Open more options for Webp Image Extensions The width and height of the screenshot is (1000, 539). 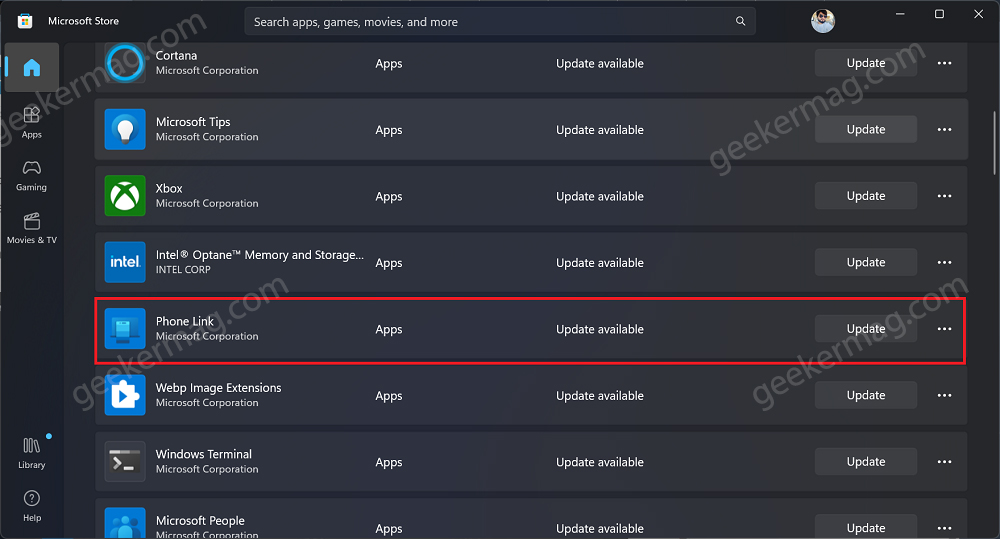tap(945, 395)
